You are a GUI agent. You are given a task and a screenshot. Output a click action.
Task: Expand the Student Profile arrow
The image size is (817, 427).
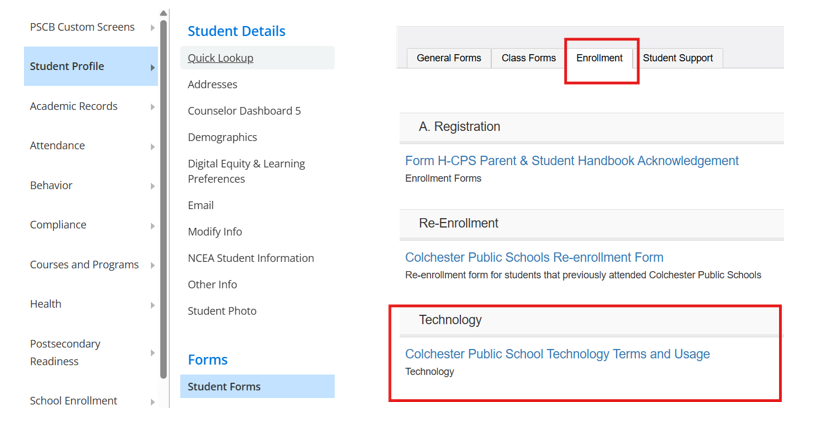click(x=153, y=67)
